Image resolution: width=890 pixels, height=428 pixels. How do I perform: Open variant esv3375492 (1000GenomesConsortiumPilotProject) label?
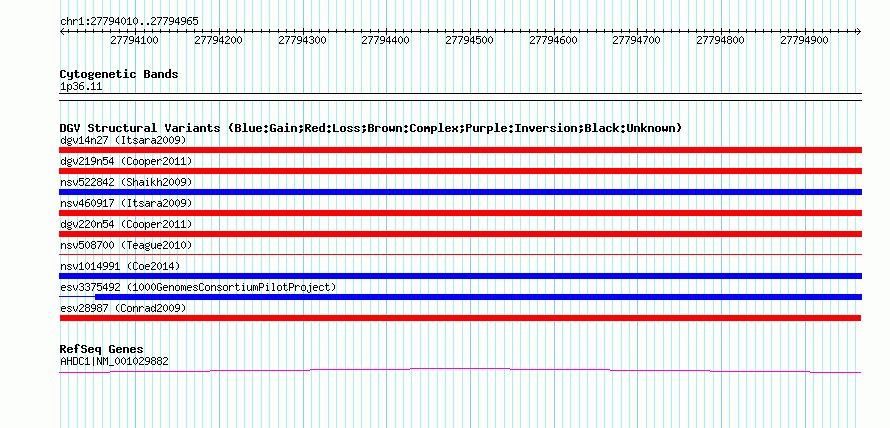click(x=198, y=287)
